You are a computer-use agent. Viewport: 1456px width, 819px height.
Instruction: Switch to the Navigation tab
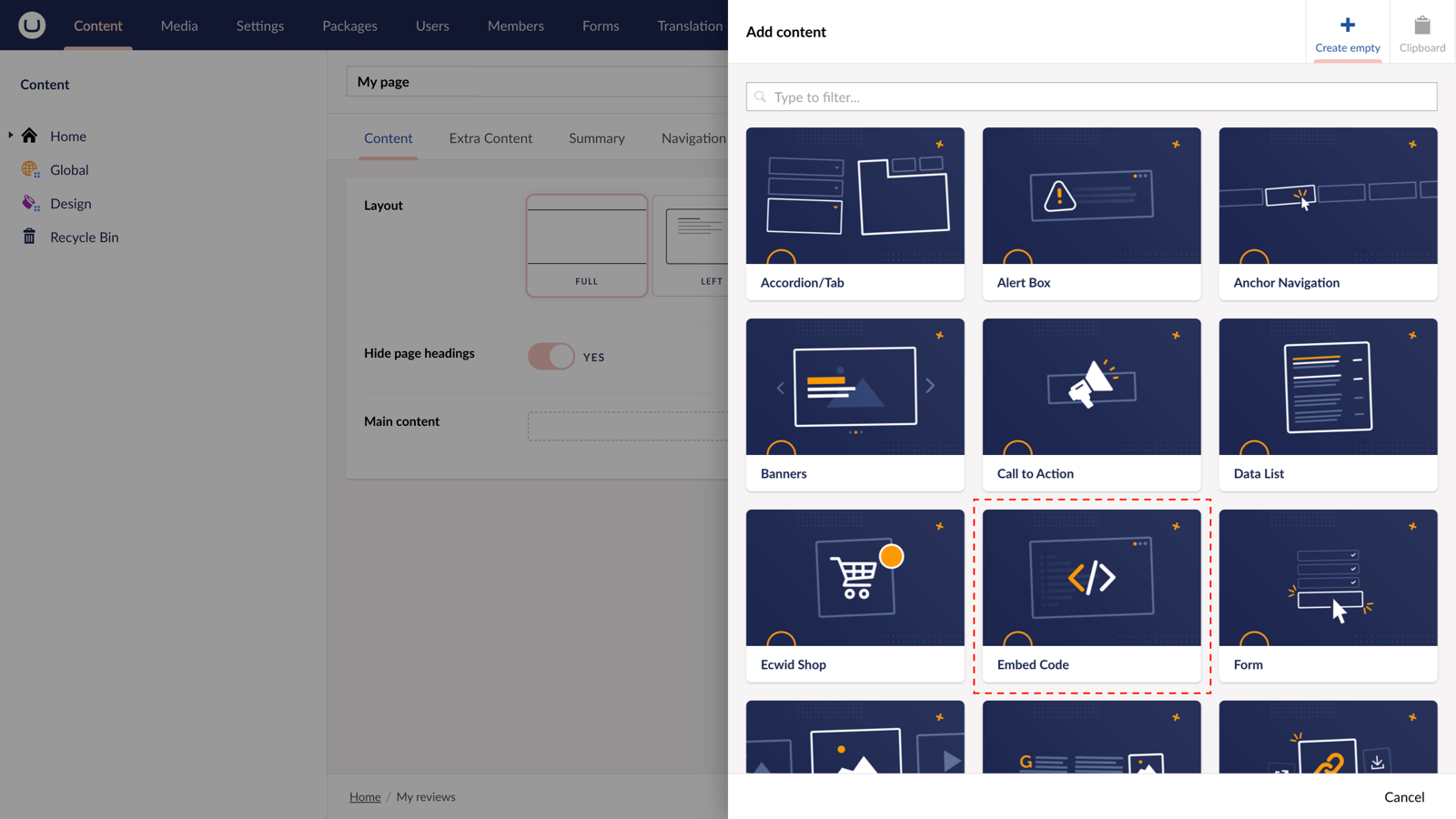click(693, 138)
